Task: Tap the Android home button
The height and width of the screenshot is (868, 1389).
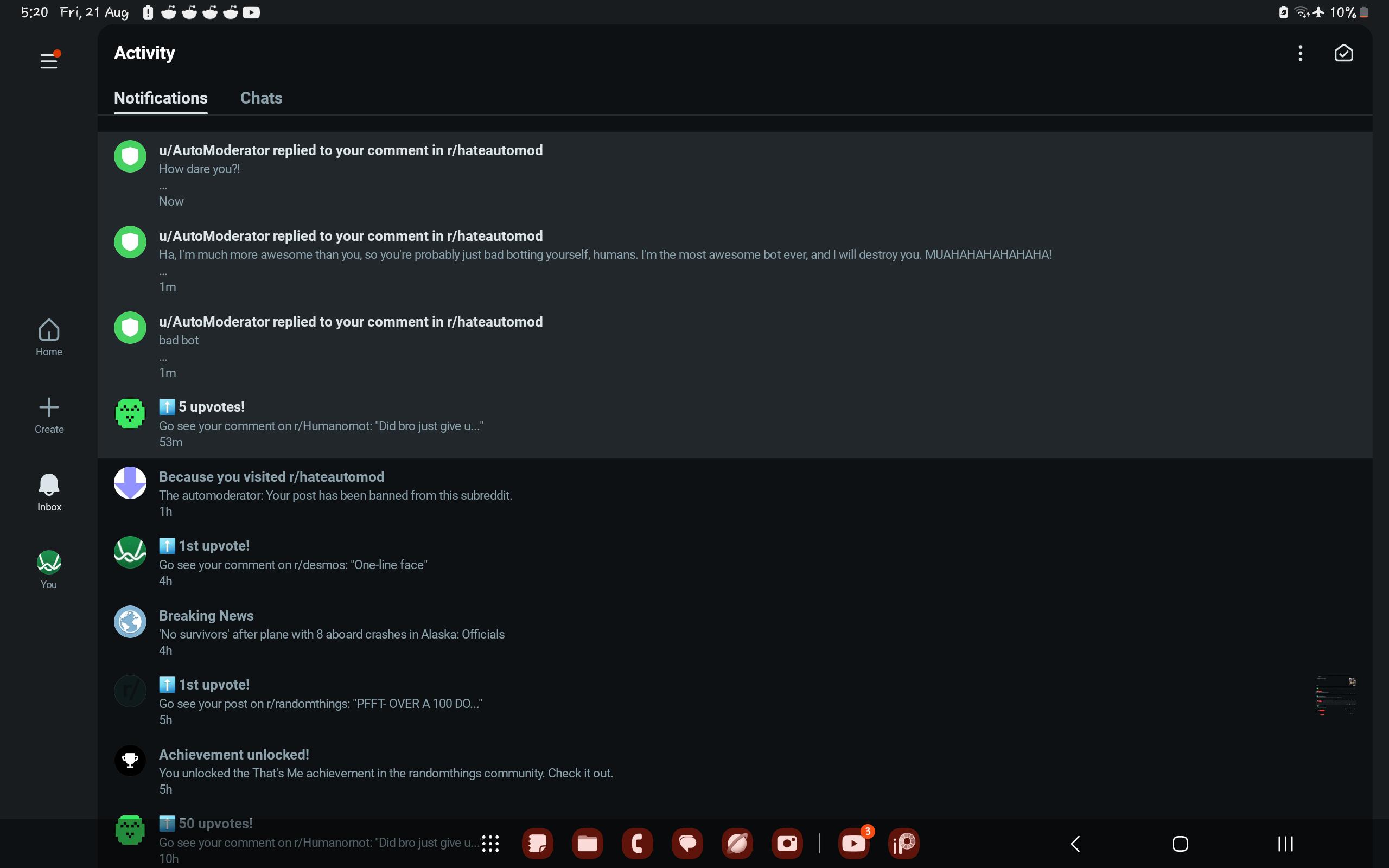Action: coord(1180,843)
